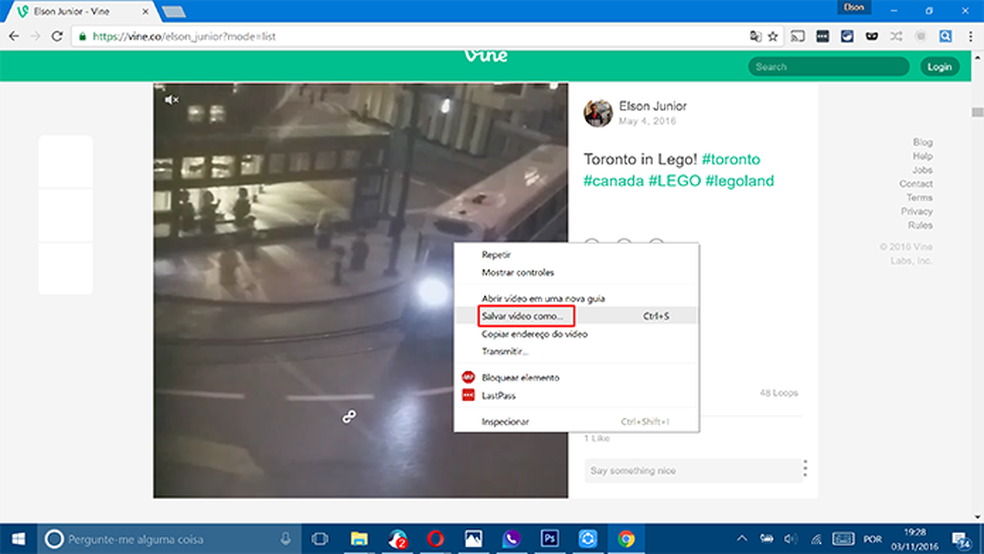Open the volume control in system tray
Screen dimensions: 984x554
pos(791,539)
